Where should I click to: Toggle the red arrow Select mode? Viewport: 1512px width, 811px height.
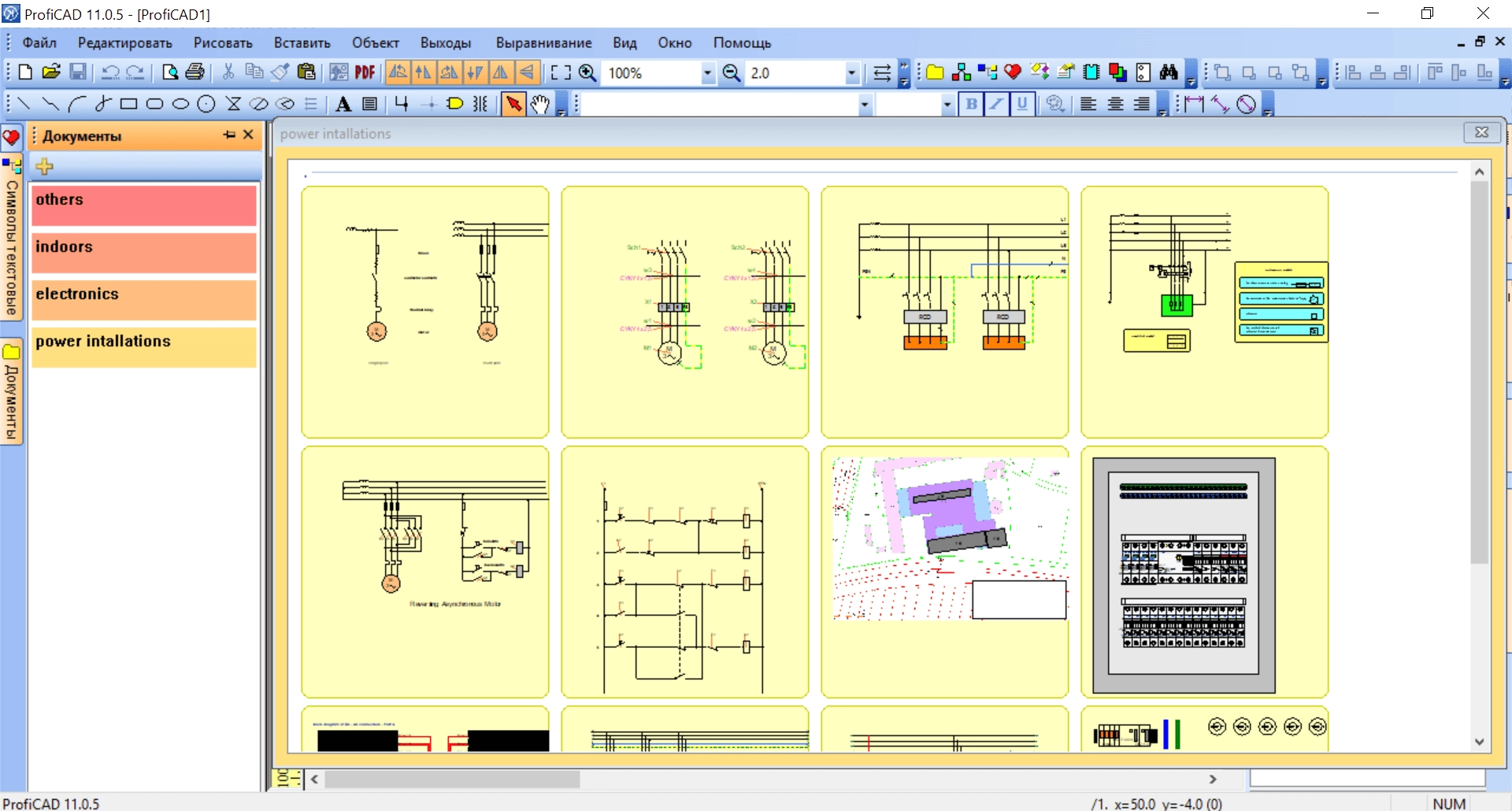(513, 104)
